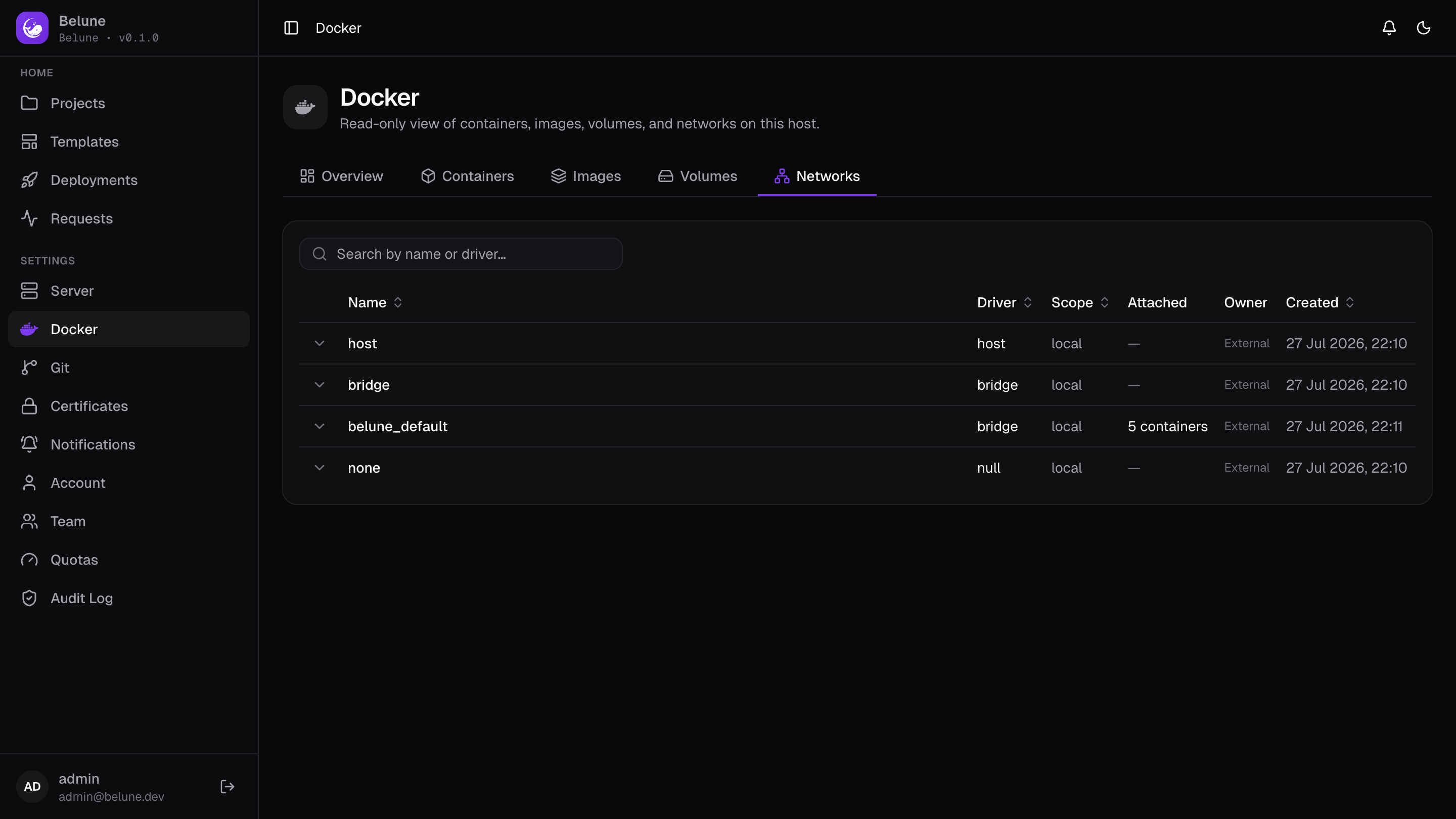This screenshot has height=819, width=1456.
Task: Sort by Created column
Action: pos(1321,303)
